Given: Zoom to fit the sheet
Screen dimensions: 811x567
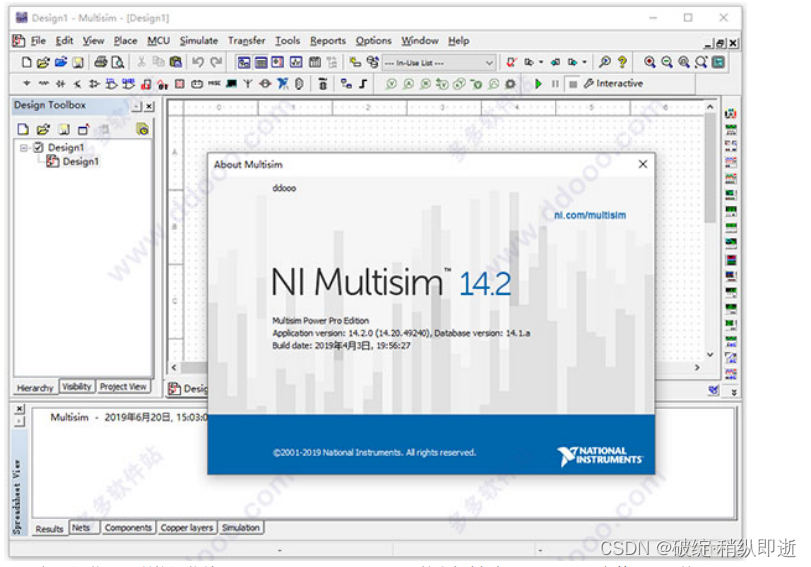Looking at the screenshot, I should coord(701,63).
